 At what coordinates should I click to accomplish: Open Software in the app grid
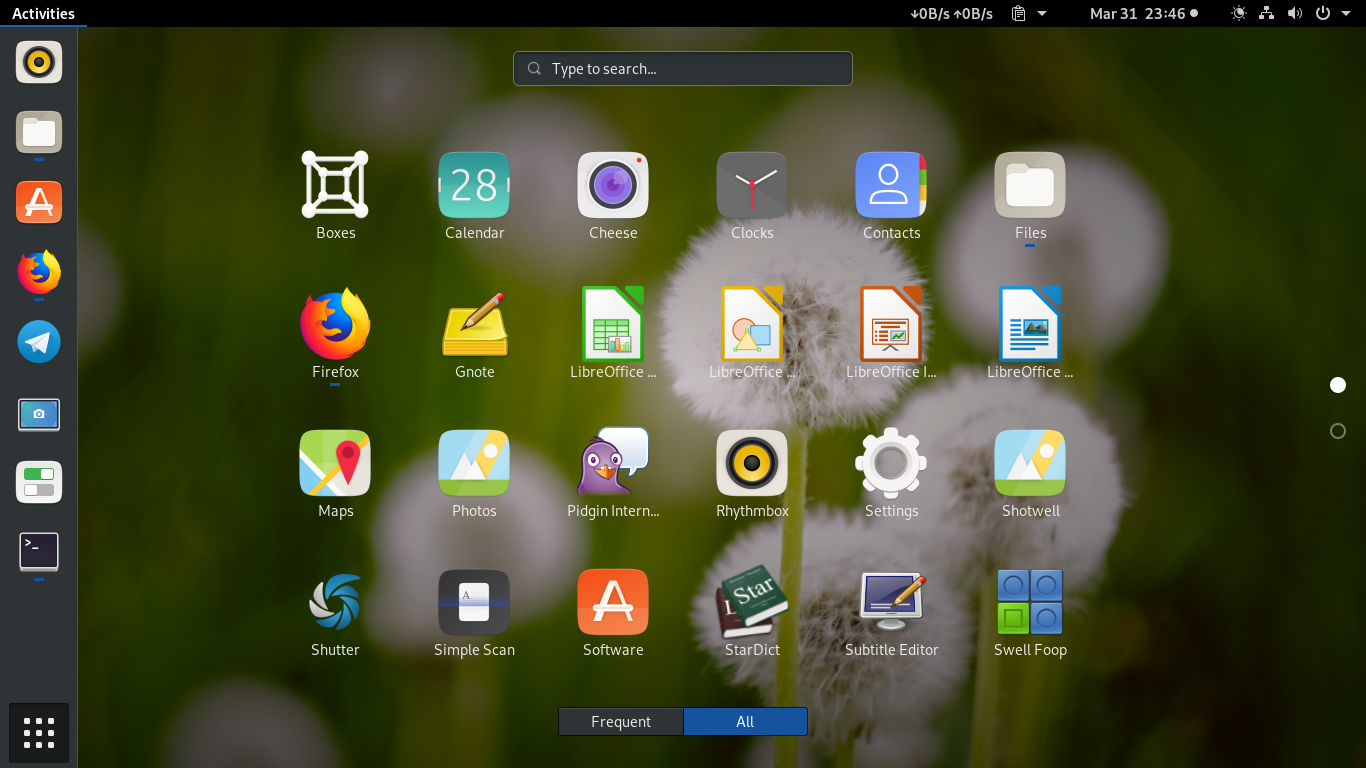[613, 602]
